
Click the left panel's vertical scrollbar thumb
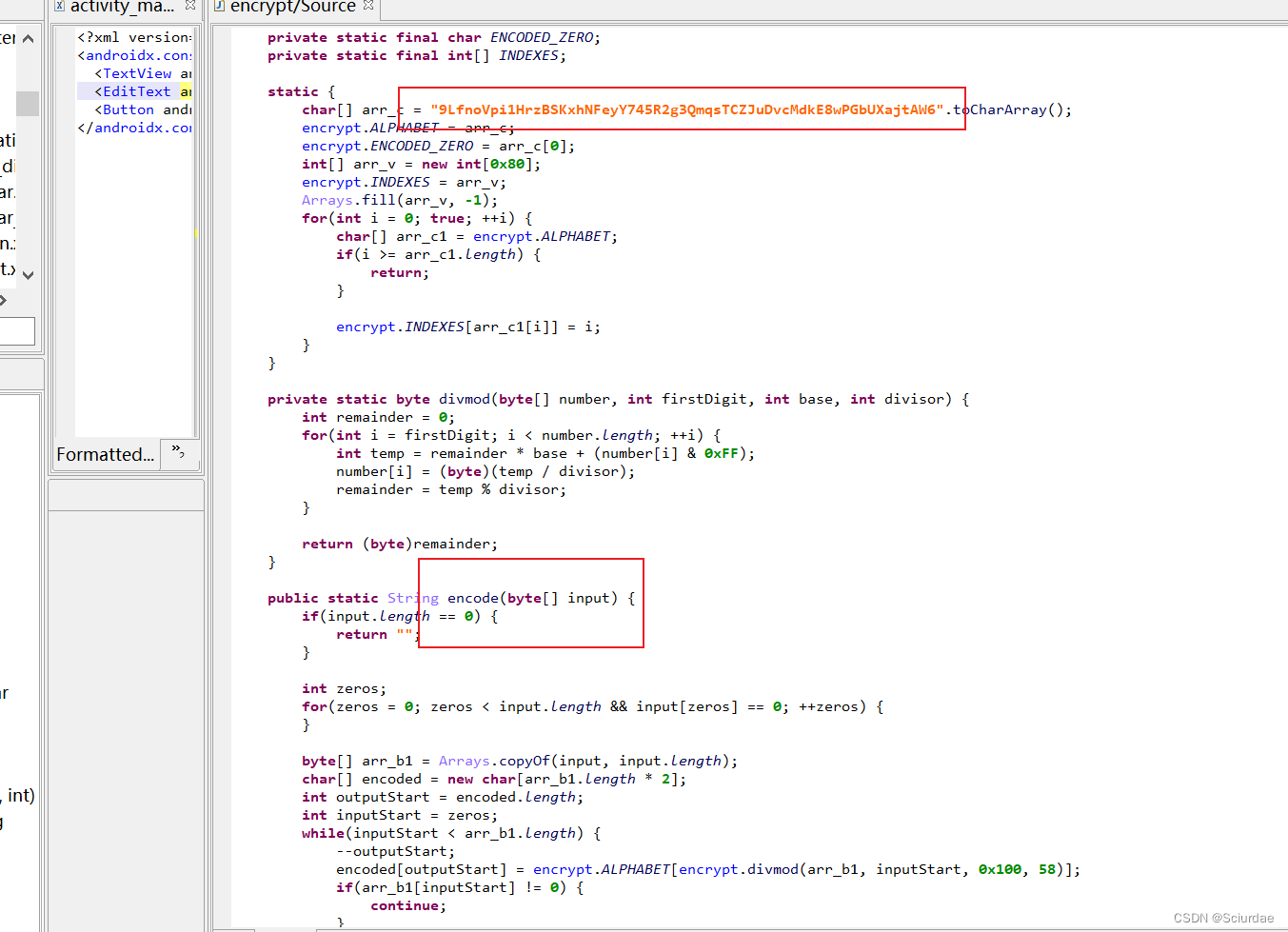pyautogui.click(x=28, y=103)
